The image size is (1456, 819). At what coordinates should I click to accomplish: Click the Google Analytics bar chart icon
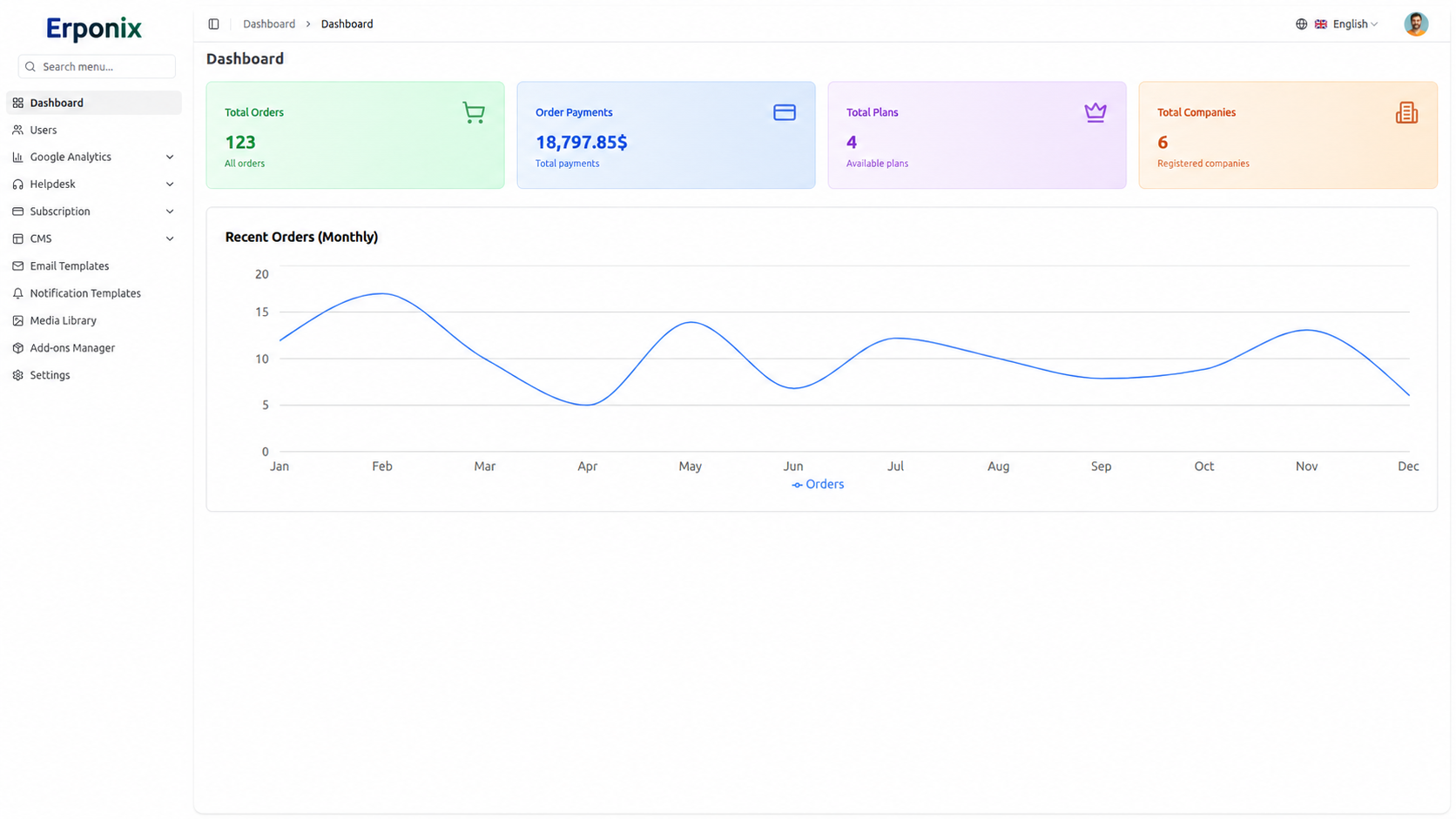18,157
